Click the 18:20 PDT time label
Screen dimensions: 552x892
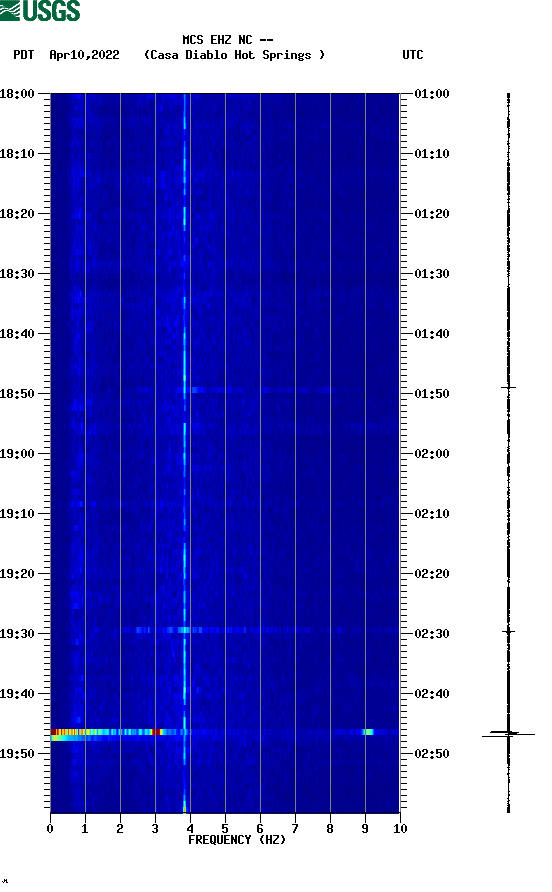[17, 214]
